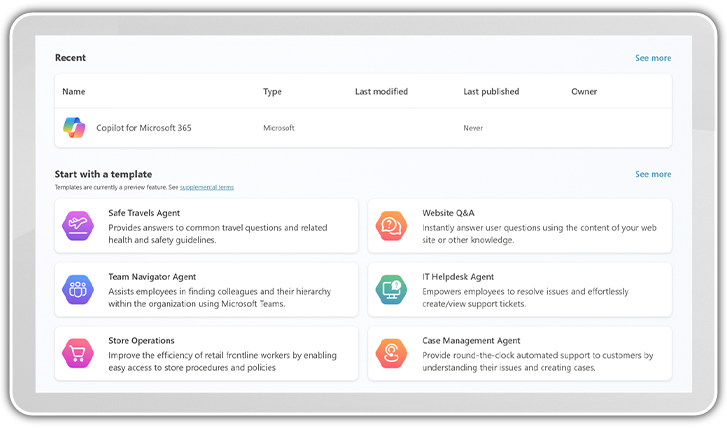This screenshot has height=428, width=727.
Task: Sort by Last modified column header
Action: pos(381,92)
